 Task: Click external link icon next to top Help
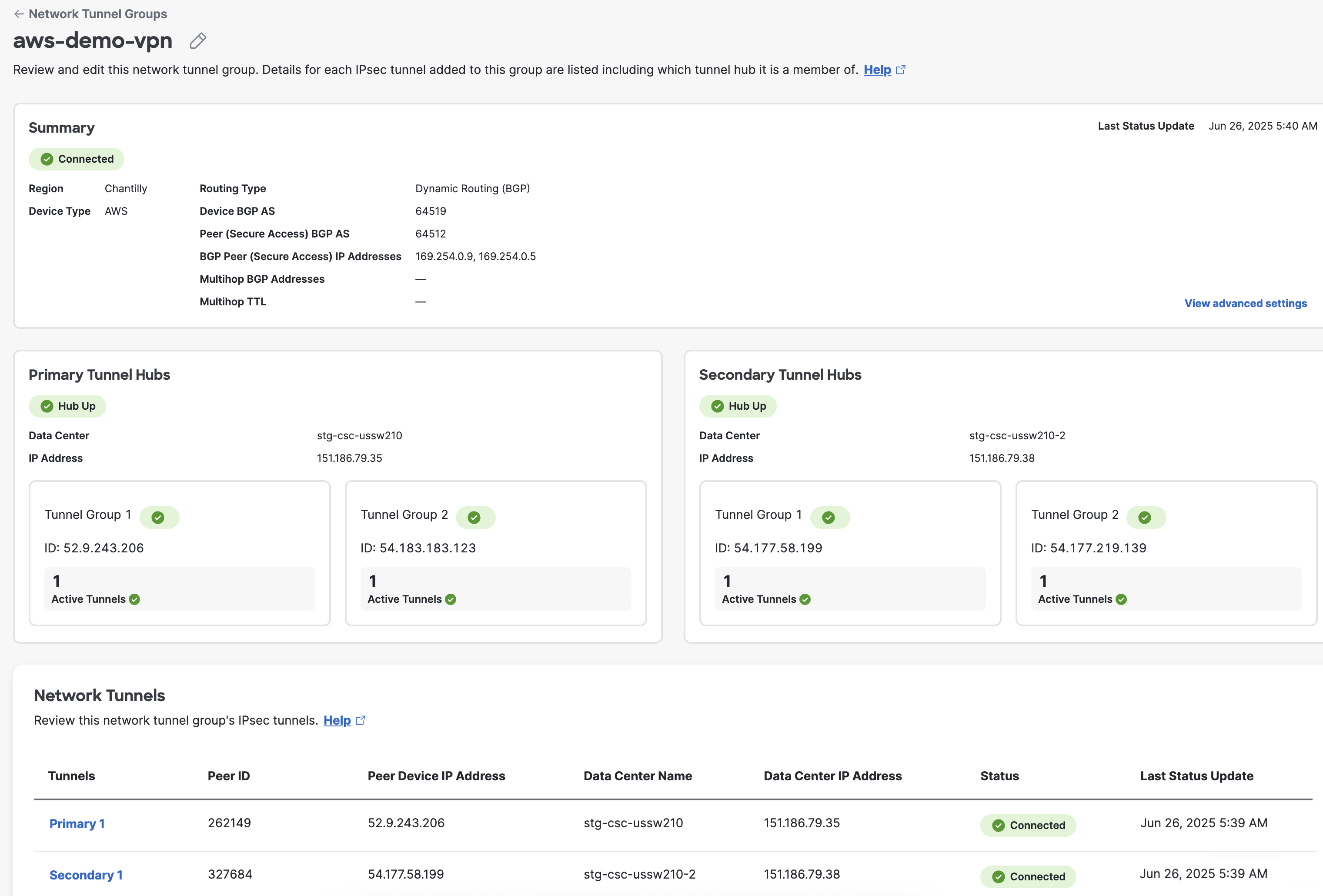point(900,70)
